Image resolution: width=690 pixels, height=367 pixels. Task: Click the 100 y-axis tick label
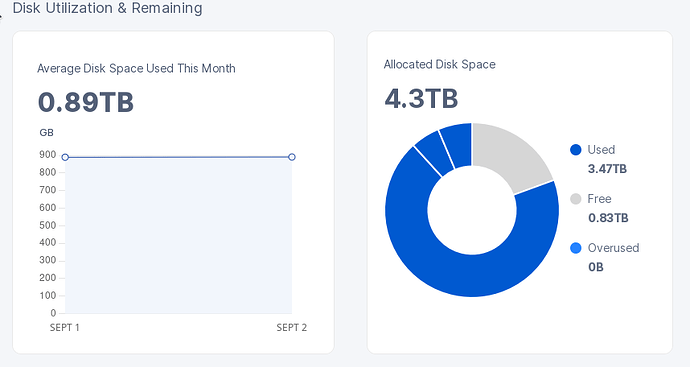48,296
